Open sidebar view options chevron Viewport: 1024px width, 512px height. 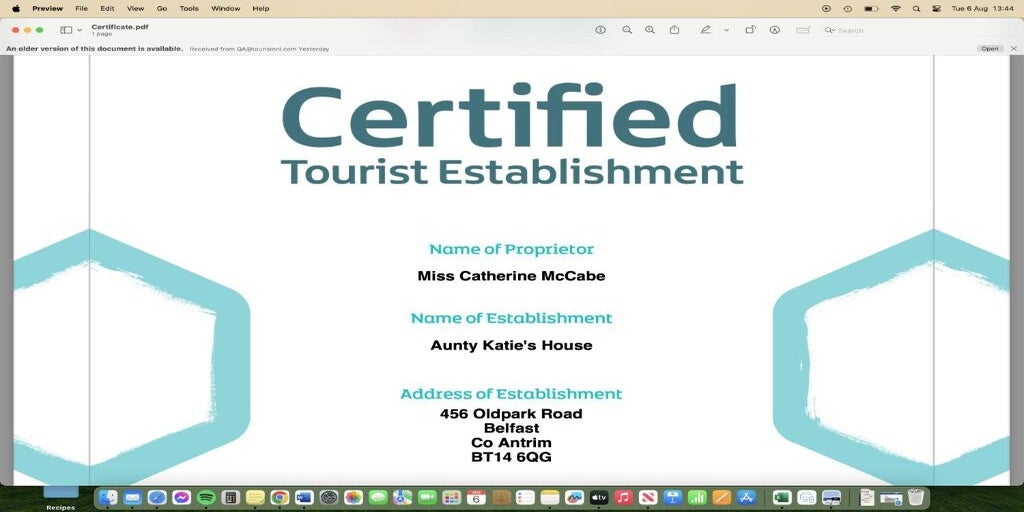point(80,30)
